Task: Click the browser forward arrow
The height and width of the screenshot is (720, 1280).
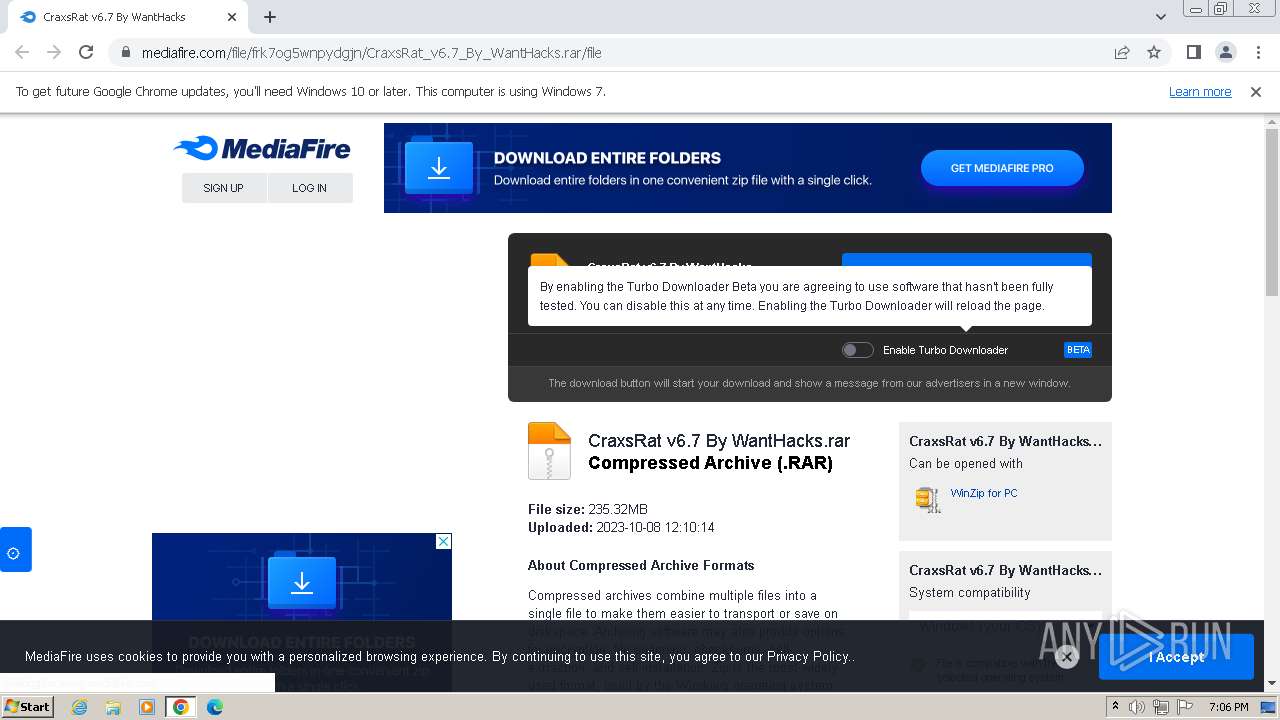Action: click(54, 53)
